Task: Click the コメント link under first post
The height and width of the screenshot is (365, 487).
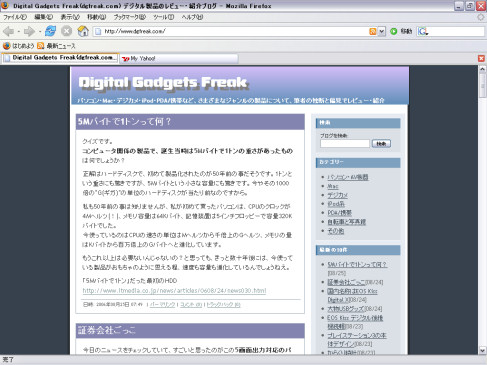Action: 191,304
